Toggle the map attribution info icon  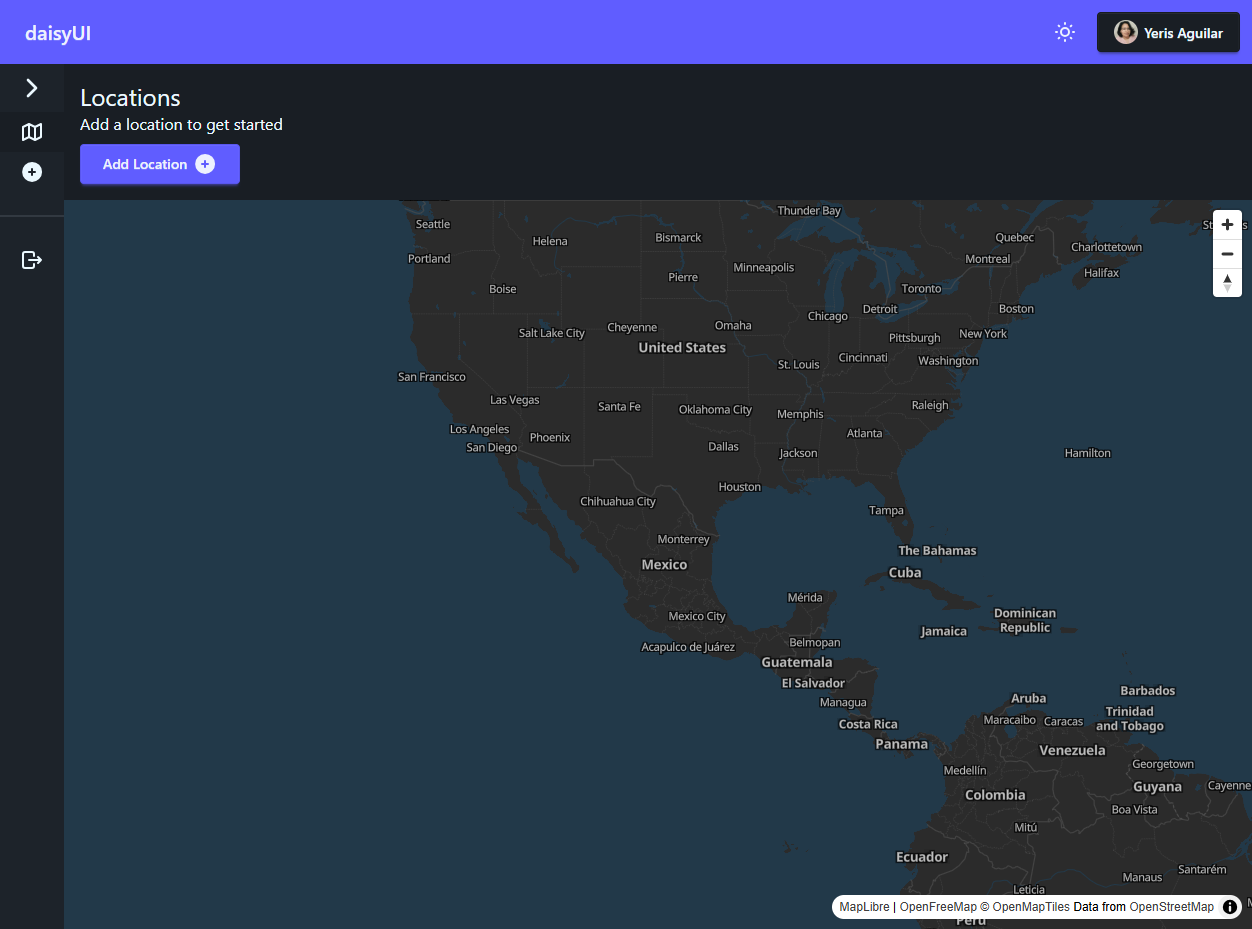point(1230,907)
